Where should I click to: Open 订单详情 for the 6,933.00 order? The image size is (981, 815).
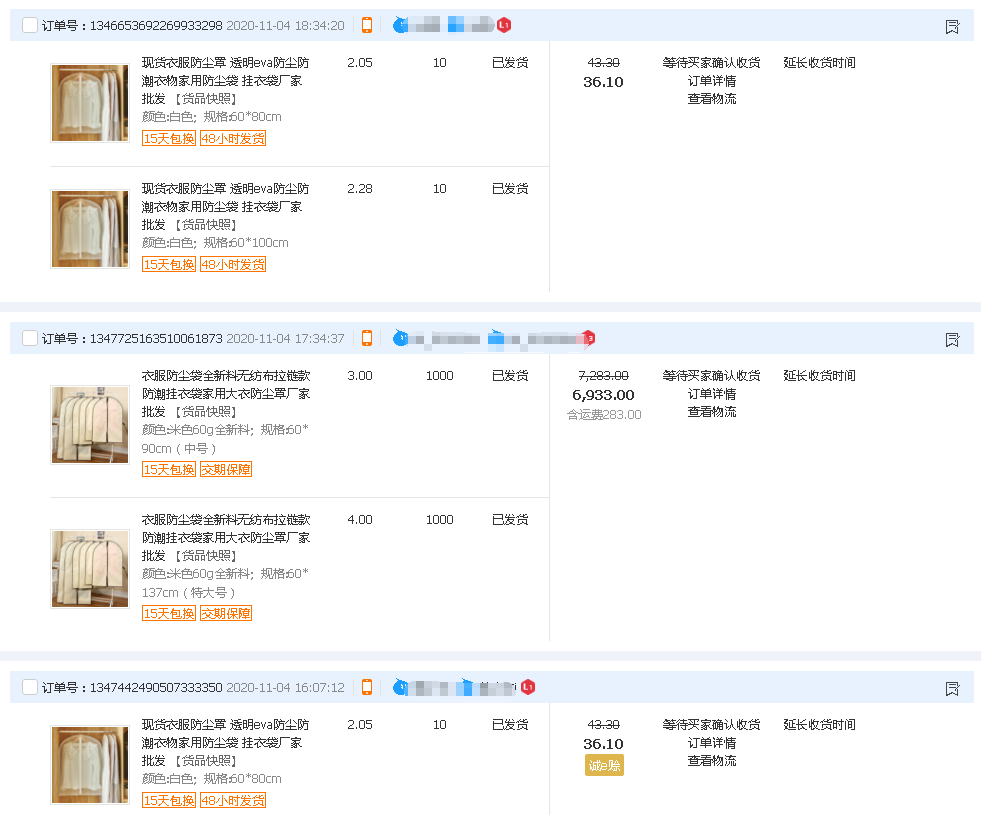click(x=711, y=394)
